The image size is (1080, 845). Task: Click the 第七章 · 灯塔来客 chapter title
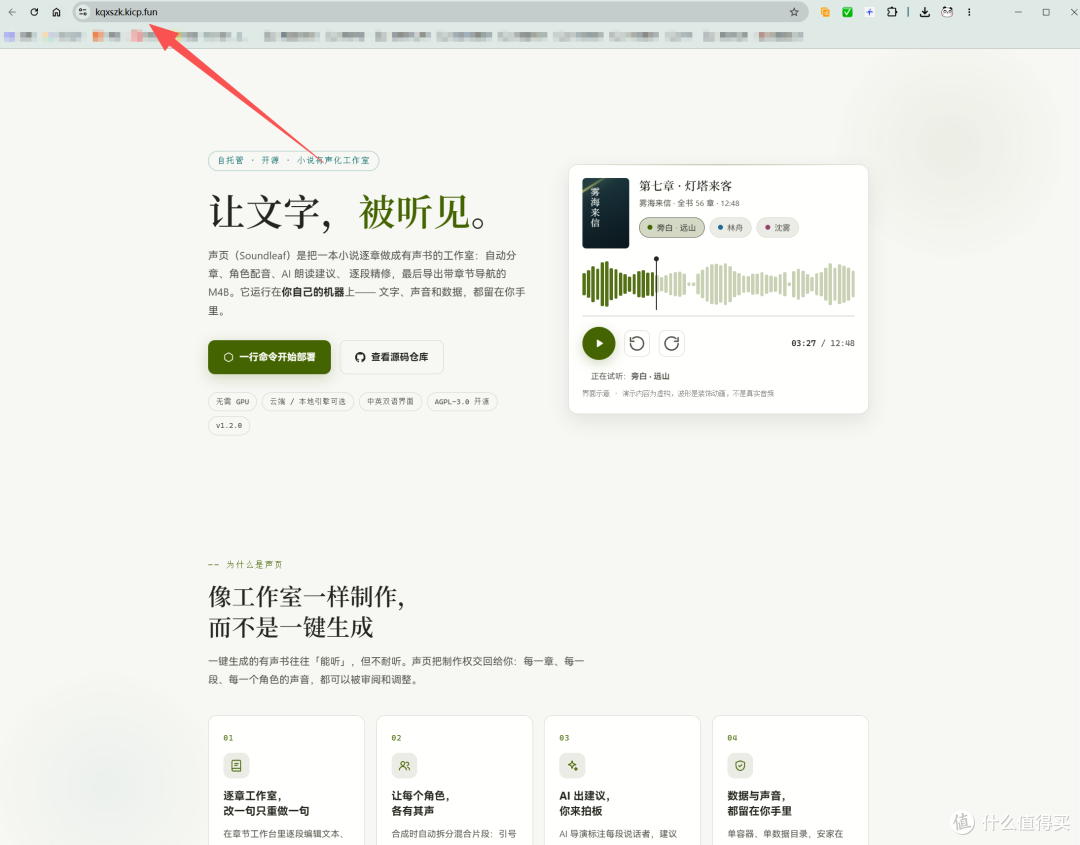[x=685, y=186]
